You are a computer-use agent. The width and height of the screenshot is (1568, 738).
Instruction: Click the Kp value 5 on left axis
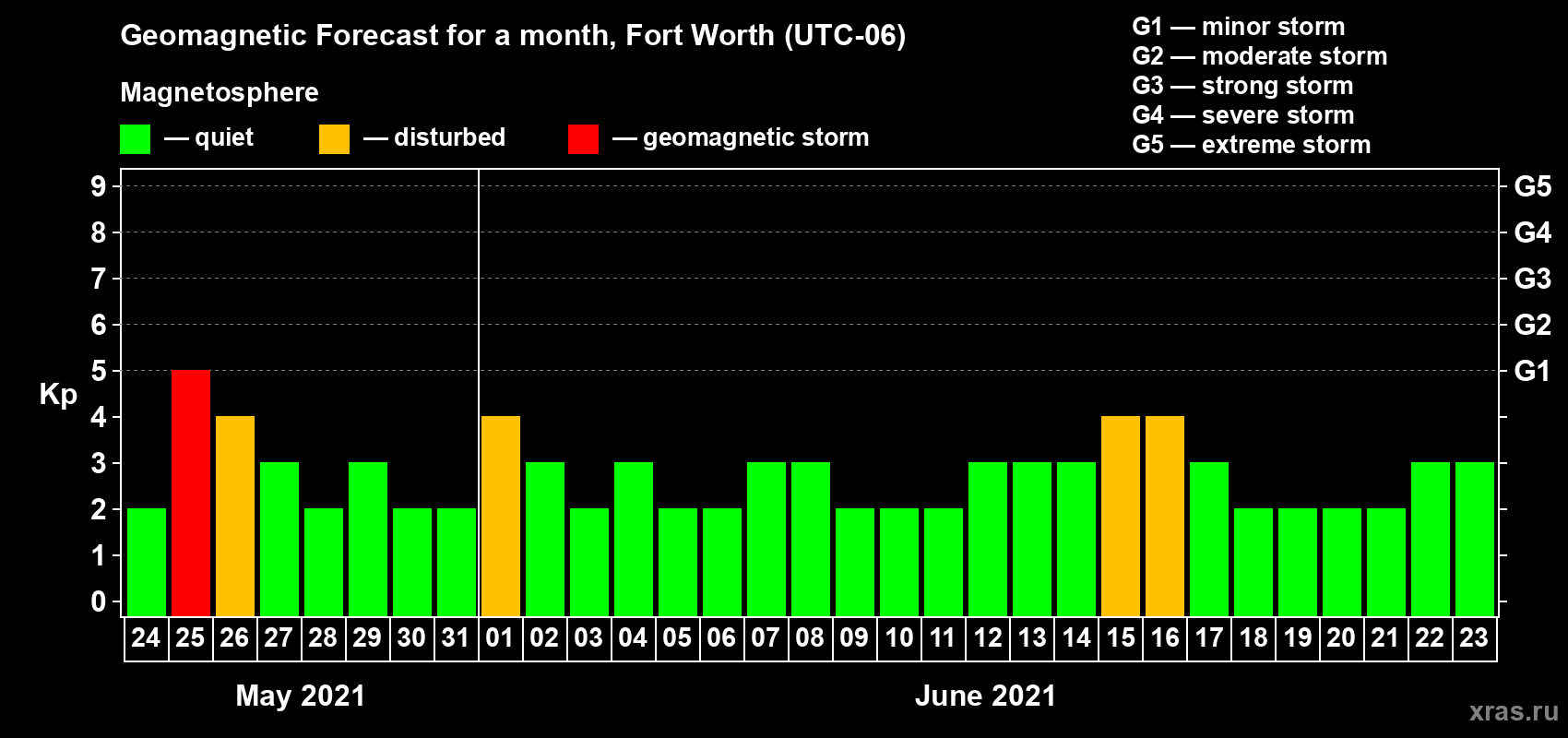[x=99, y=371]
